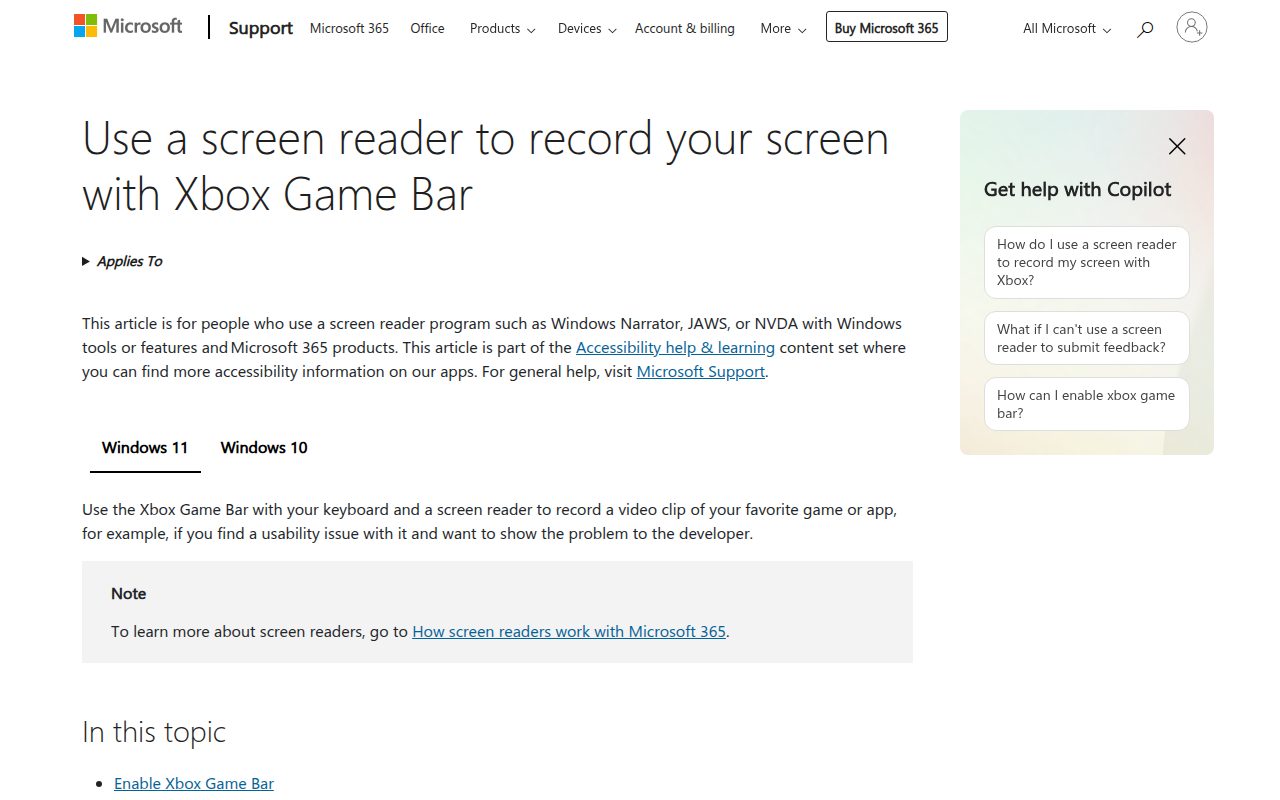This screenshot has height=800, width=1280.
Task: Open Accessibility help & learning link
Action: [675, 347]
